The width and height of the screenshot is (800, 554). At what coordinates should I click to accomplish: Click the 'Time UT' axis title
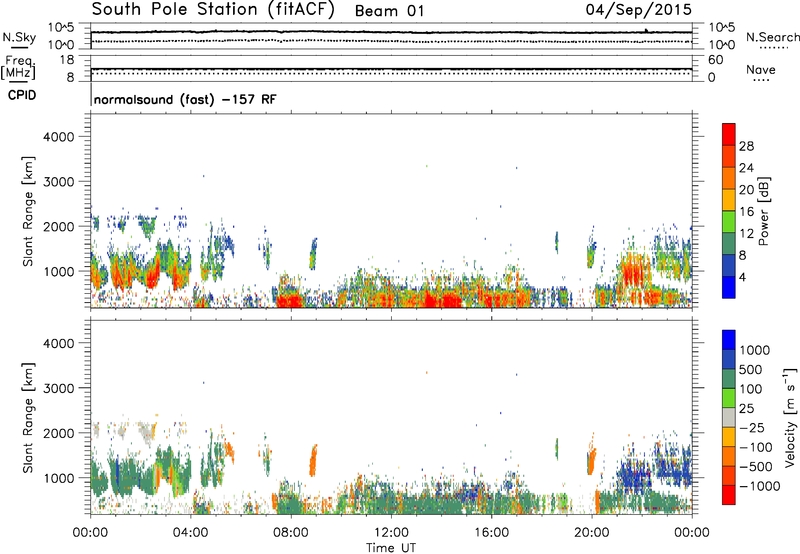point(391,548)
